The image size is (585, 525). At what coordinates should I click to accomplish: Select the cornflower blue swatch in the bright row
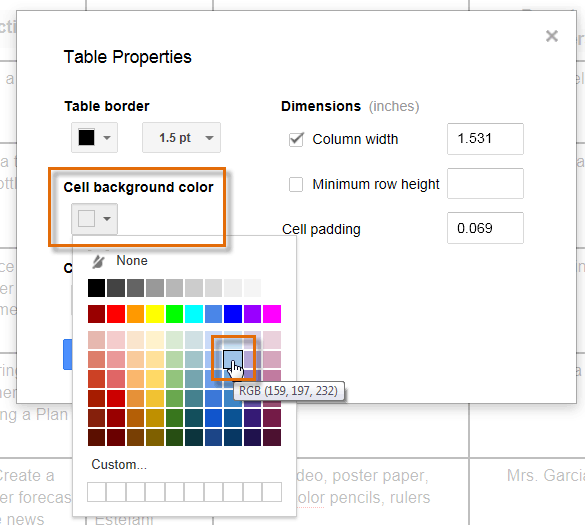pyautogui.click(x=213, y=314)
